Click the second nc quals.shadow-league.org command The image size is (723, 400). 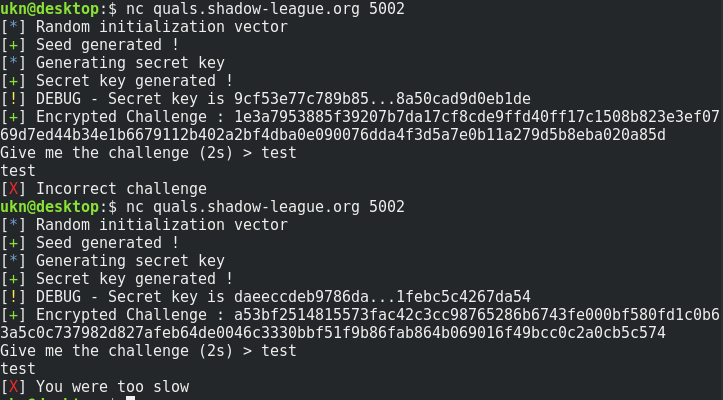[x=265, y=207]
